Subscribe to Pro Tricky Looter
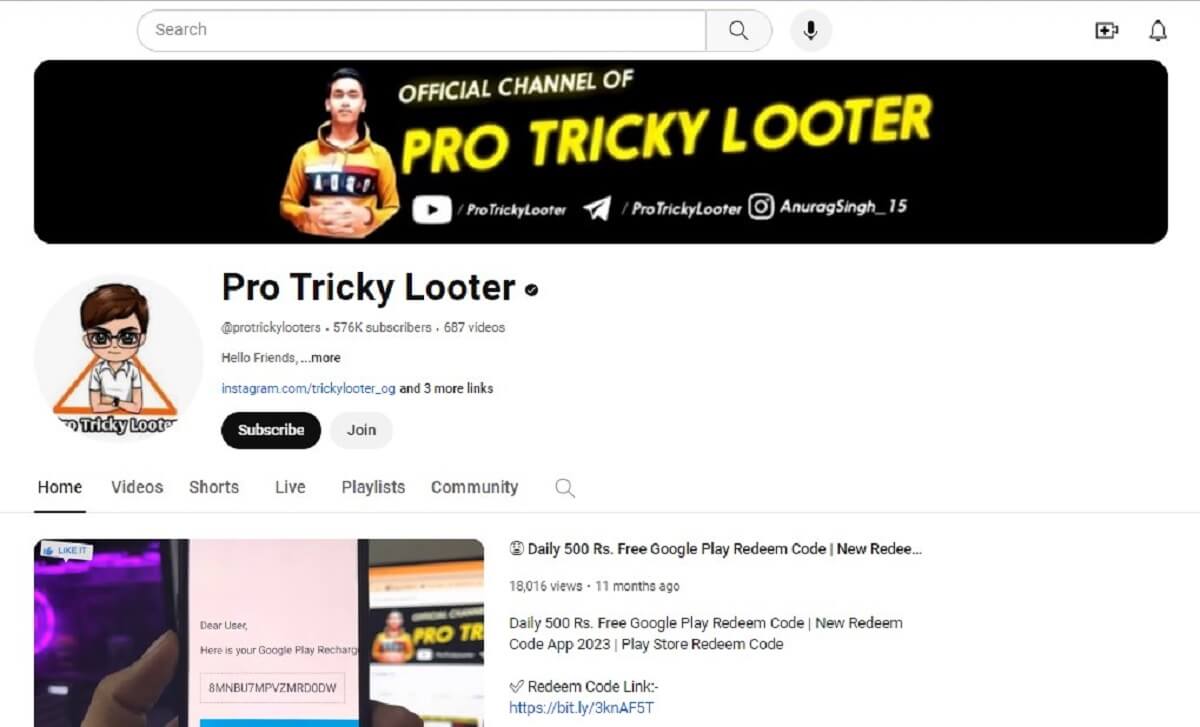 click(x=271, y=430)
